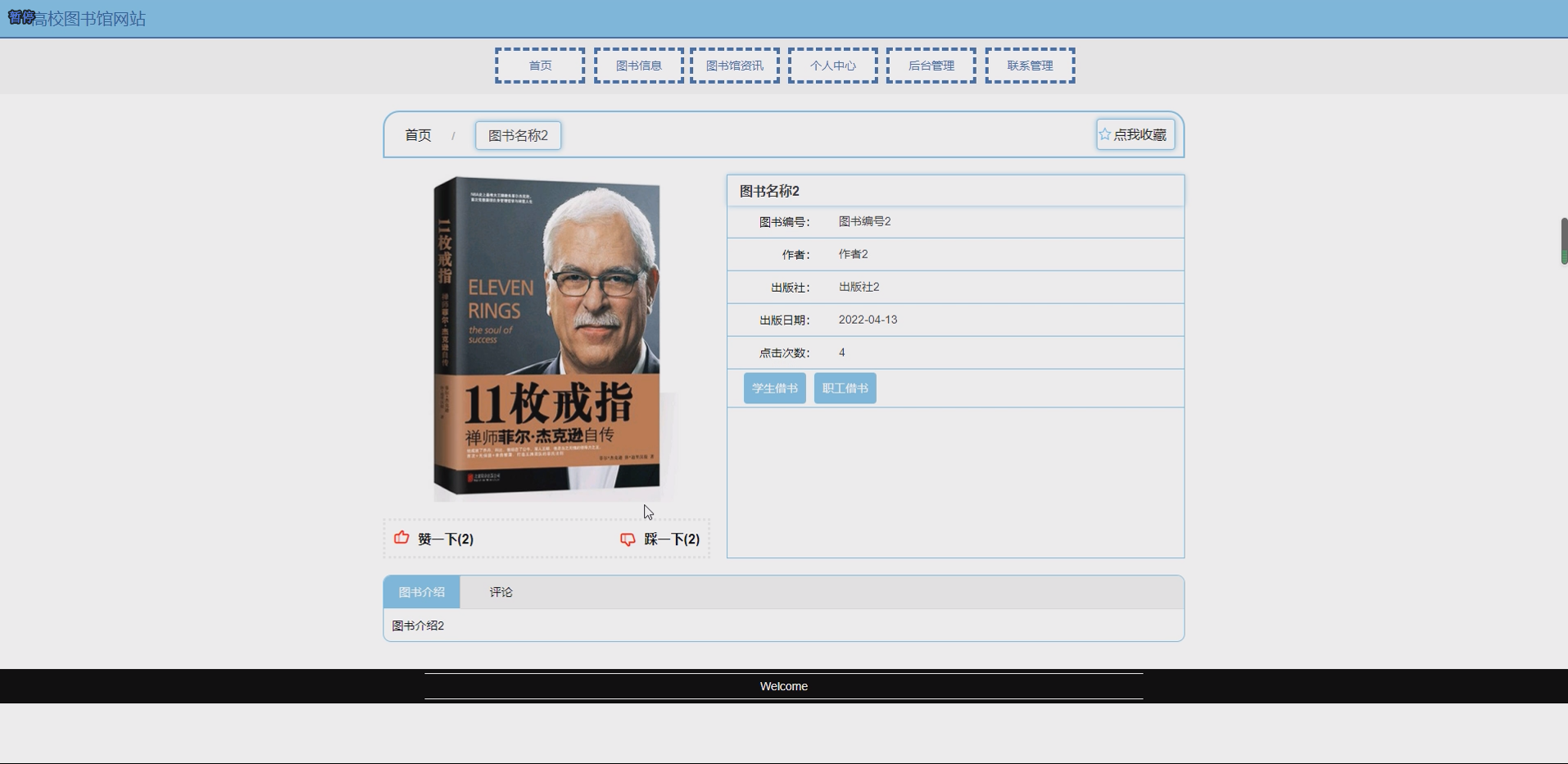Click the 出版社: label
This screenshot has height=764, width=1568.
(x=790, y=288)
